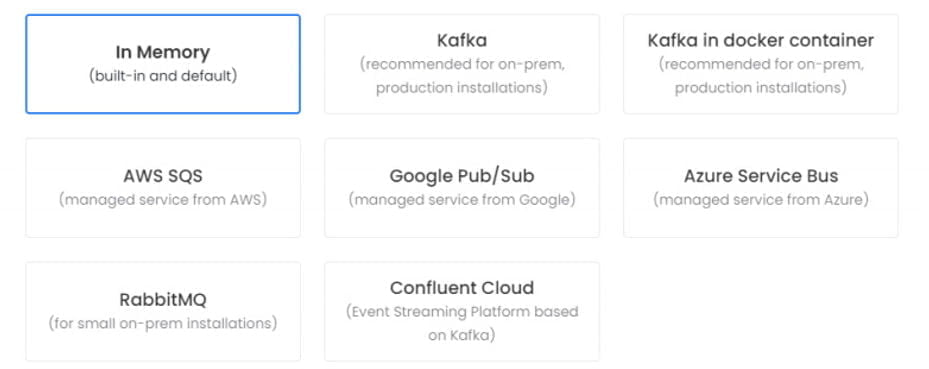Click the recommended on-prem text under Kafka
Image resolution: width=929 pixels, height=369 pixels.
[462, 76]
